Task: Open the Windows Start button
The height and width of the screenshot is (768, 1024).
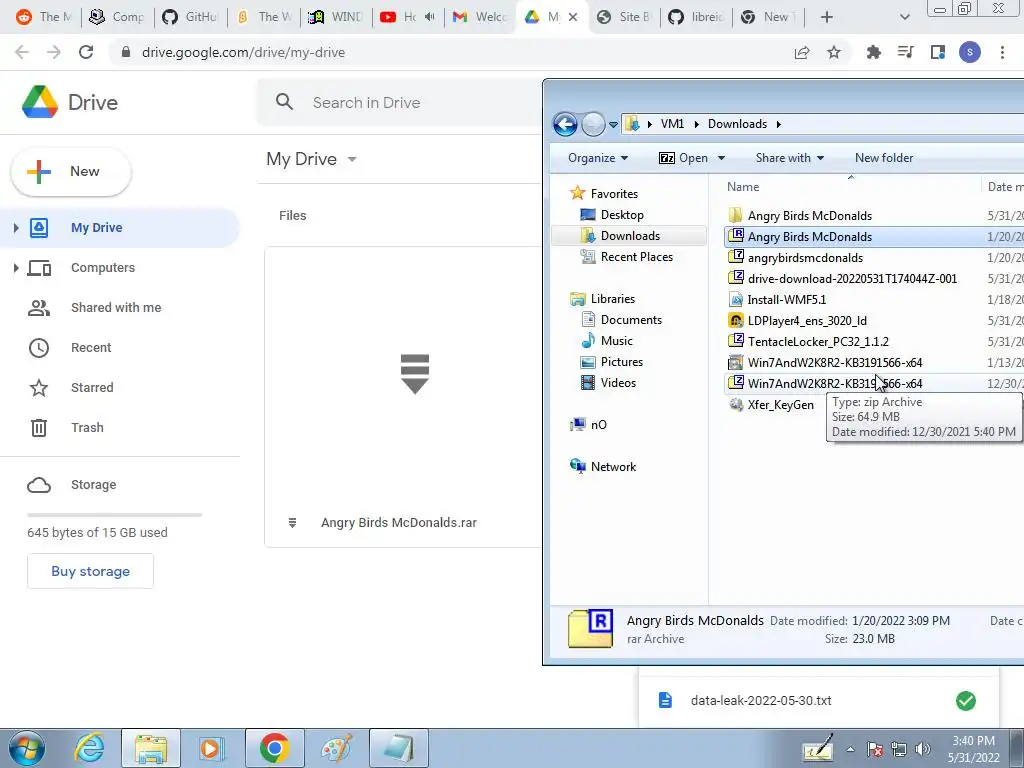Action: click(x=27, y=748)
